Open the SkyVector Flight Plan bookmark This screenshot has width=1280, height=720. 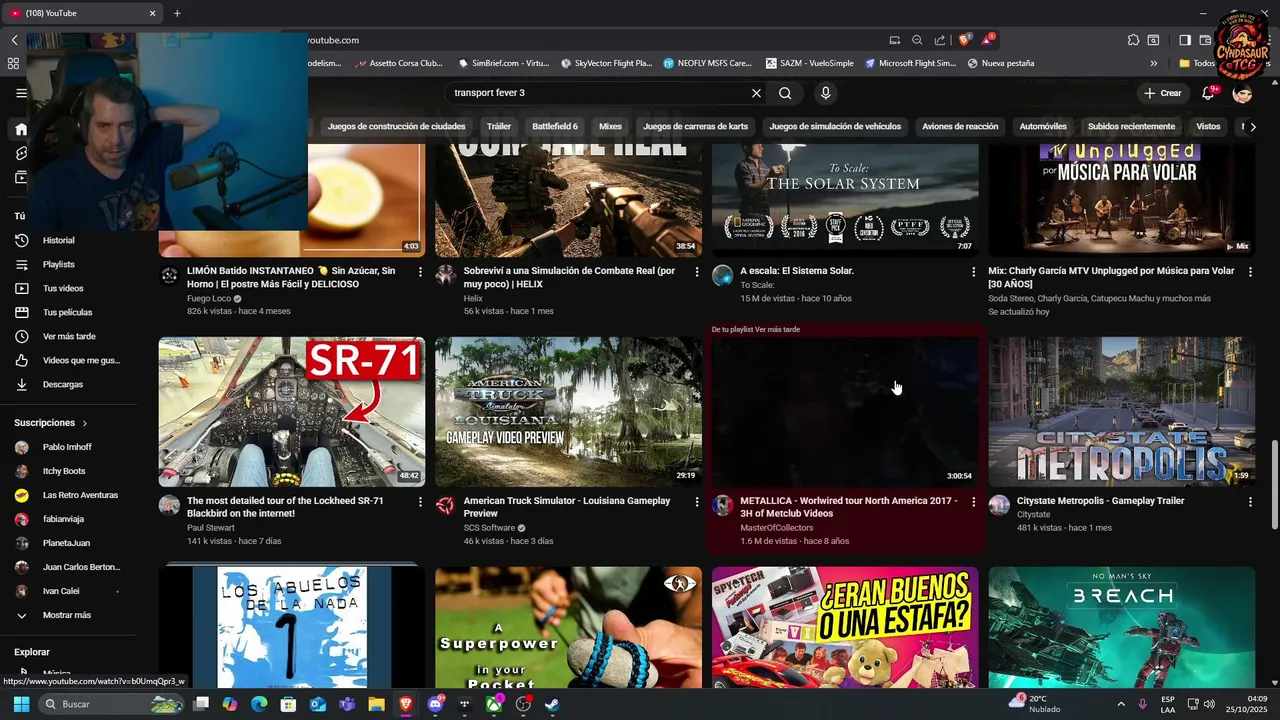pyautogui.click(x=606, y=63)
